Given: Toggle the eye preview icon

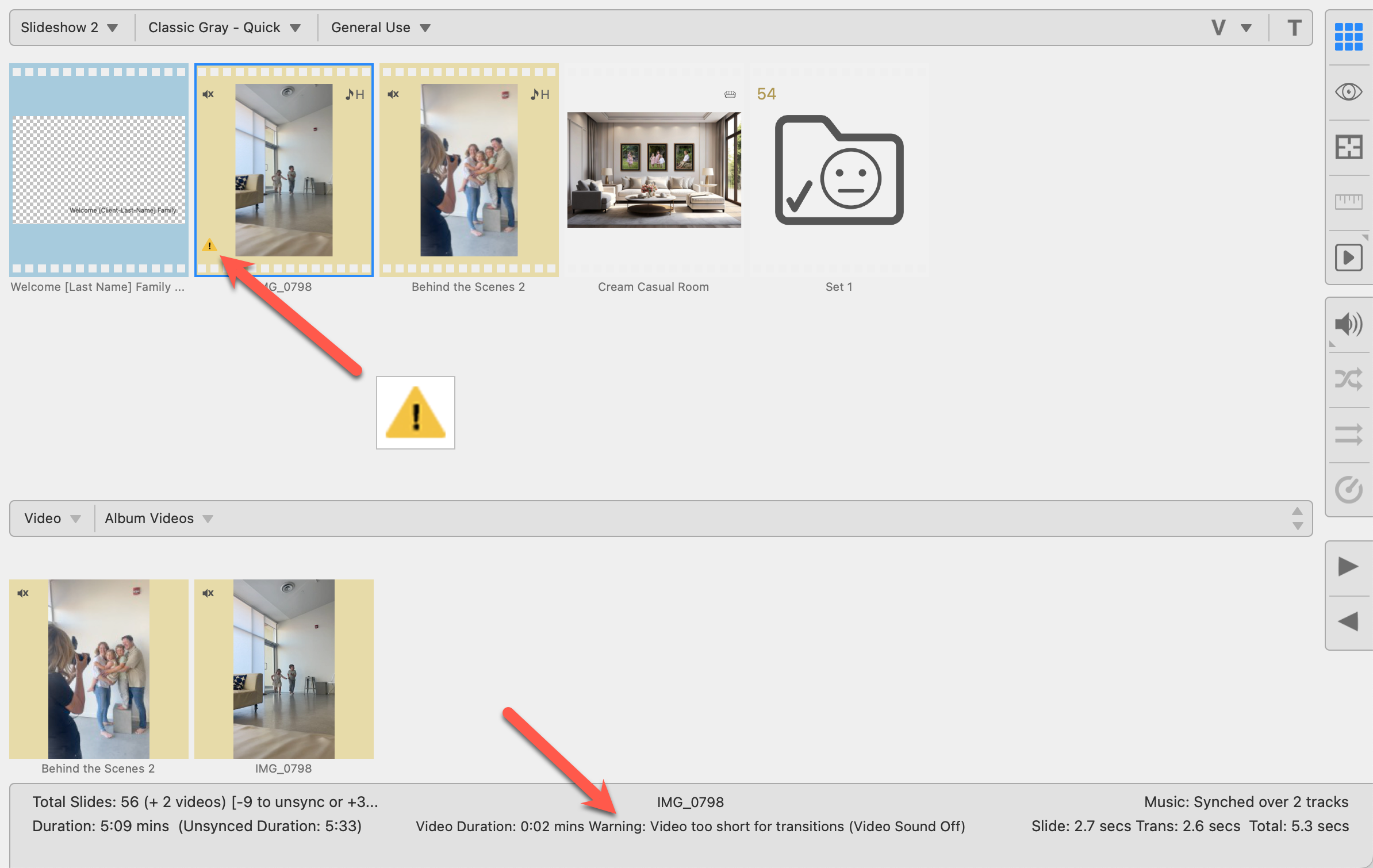Looking at the screenshot, I should pos(1348,92).
